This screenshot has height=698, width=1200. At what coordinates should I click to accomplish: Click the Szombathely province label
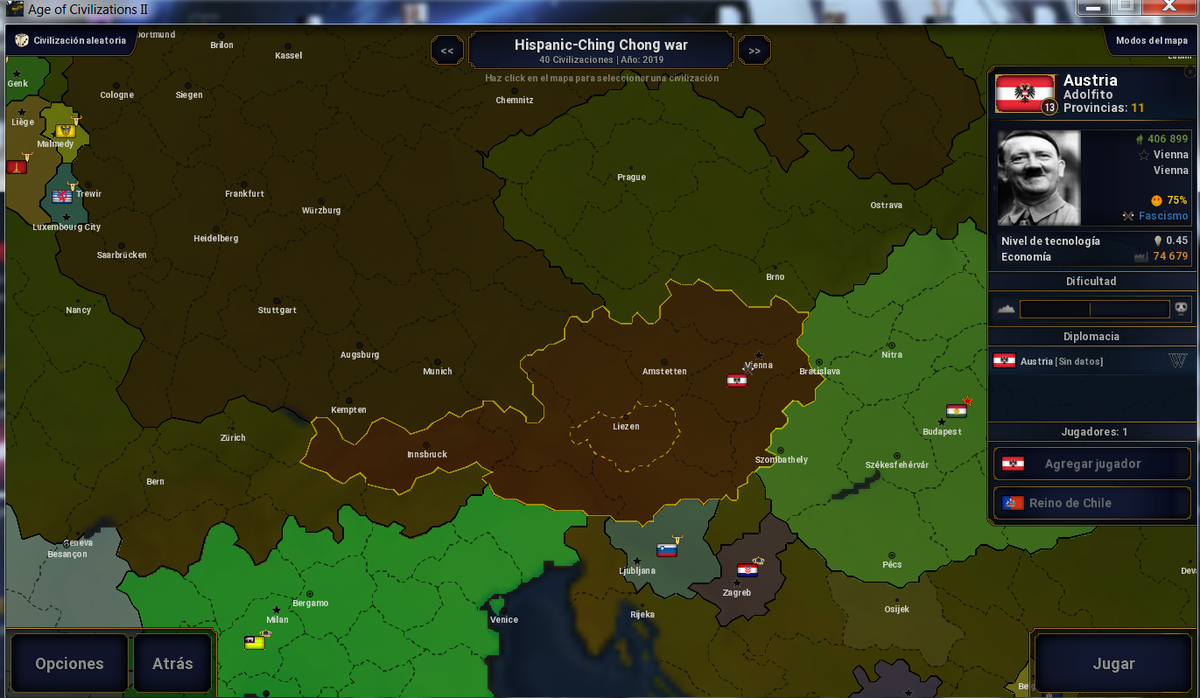tap(781, 460)
